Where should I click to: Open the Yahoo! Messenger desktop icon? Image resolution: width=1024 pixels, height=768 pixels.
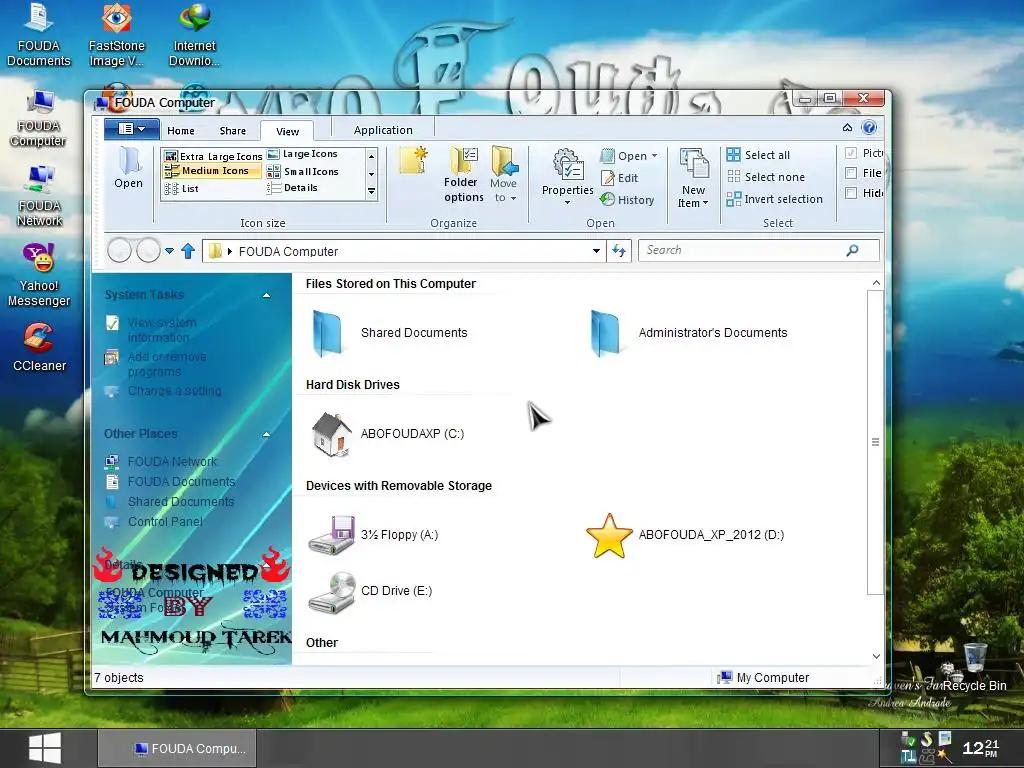pos(39,275)
